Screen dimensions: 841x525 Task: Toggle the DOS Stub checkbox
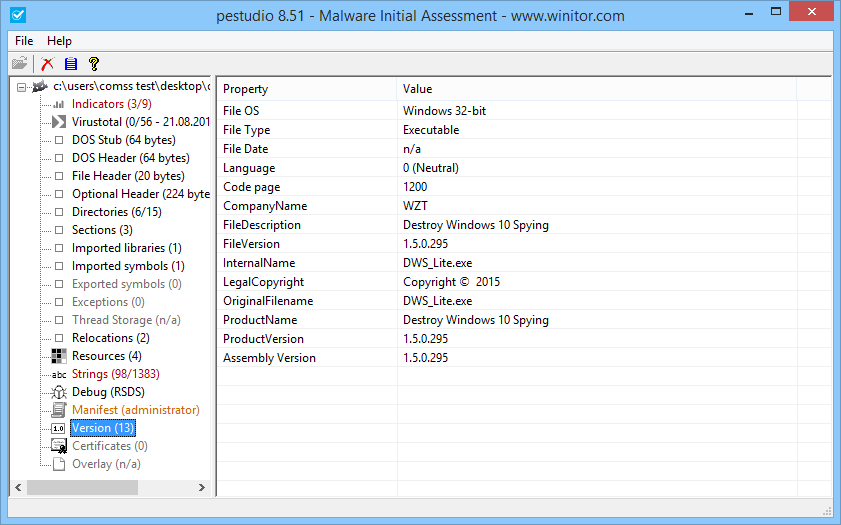point(59,140)
